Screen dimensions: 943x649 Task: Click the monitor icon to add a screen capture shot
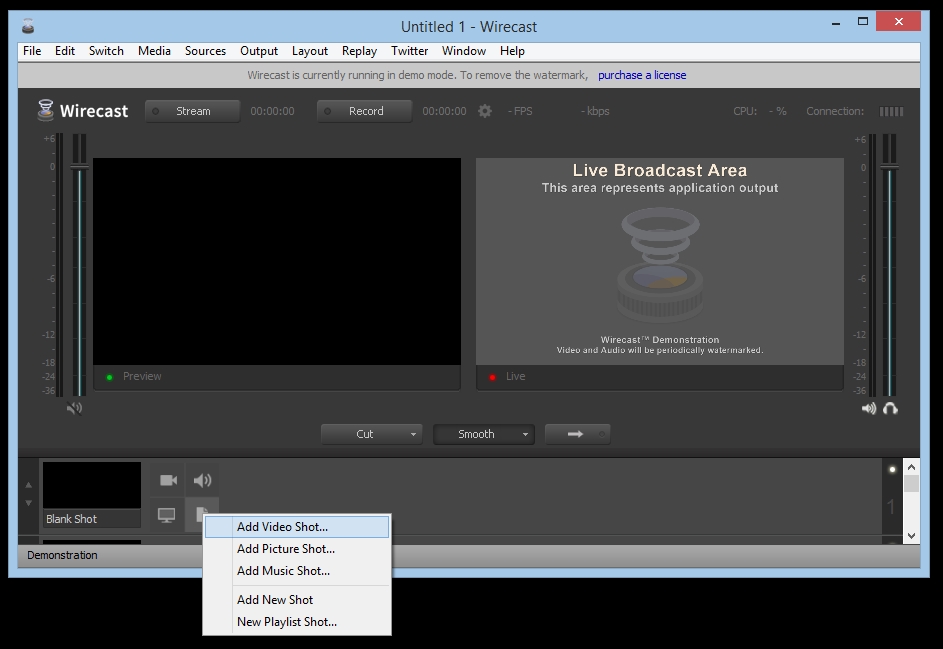[167, 515]
